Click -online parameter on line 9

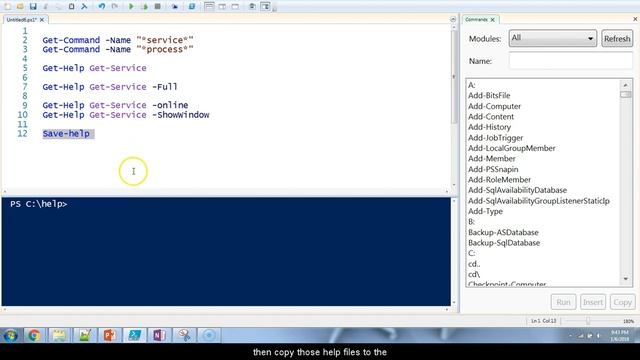click(x=170, y=105)
